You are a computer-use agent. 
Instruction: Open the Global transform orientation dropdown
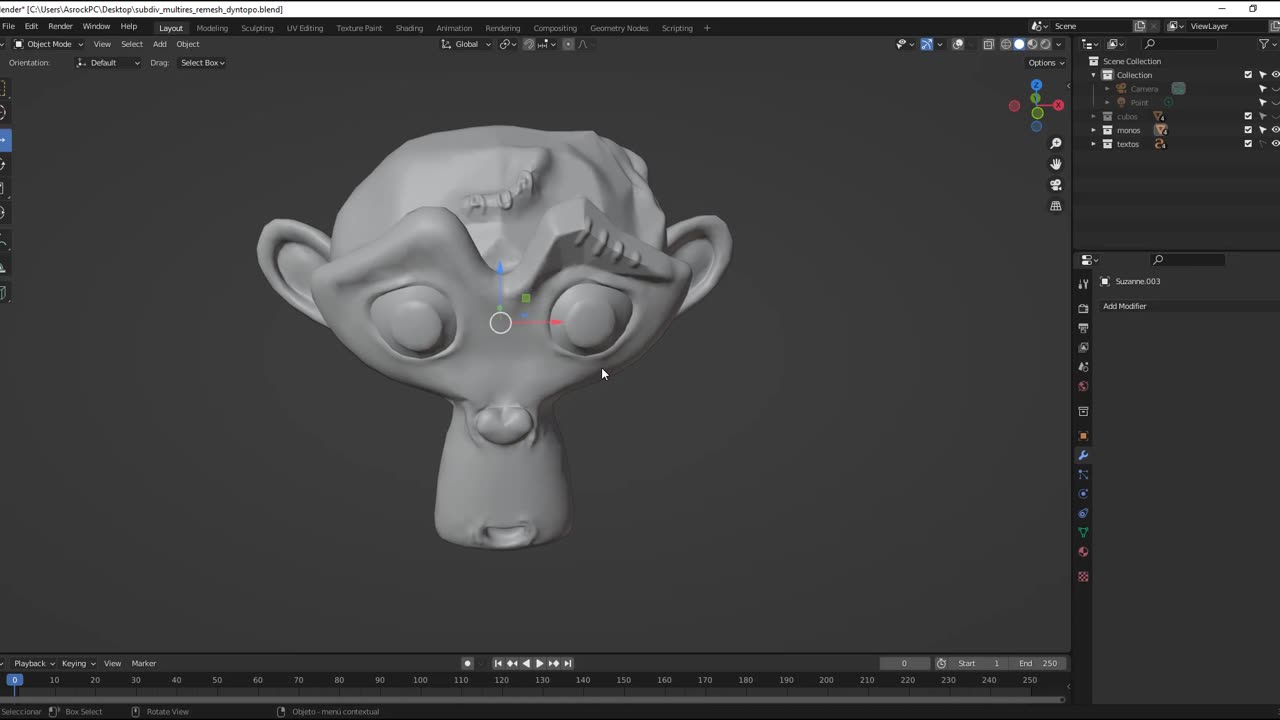467,44
